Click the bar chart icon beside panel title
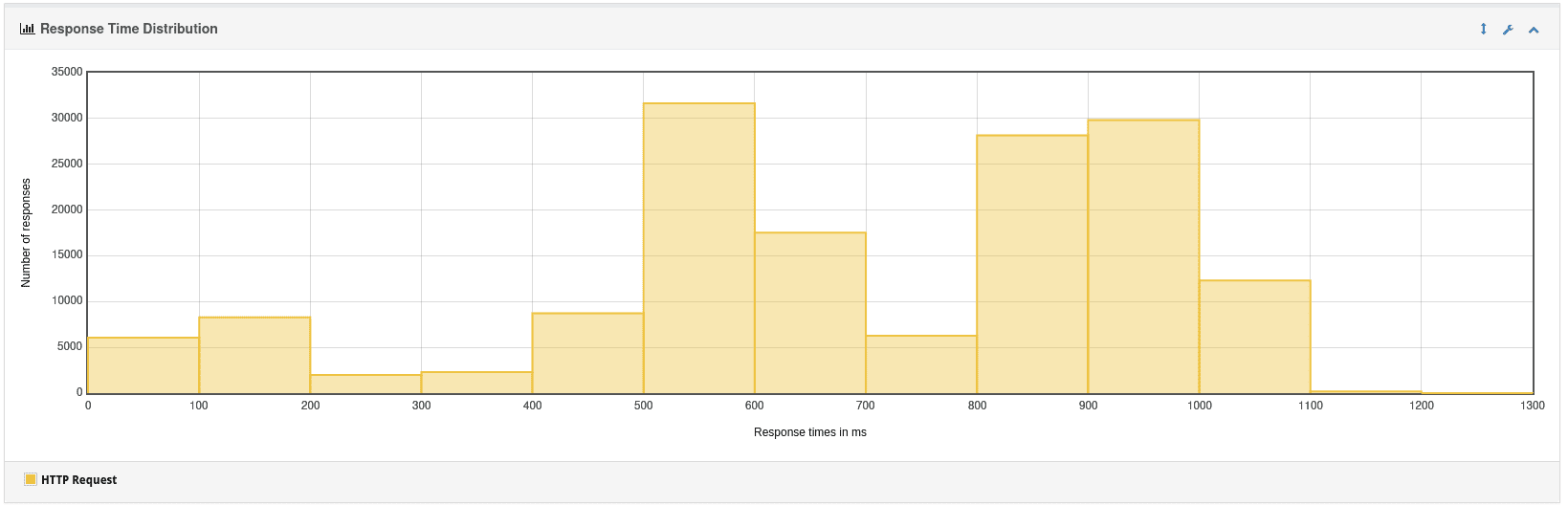 pyautogui.click(x=27, y=29)
